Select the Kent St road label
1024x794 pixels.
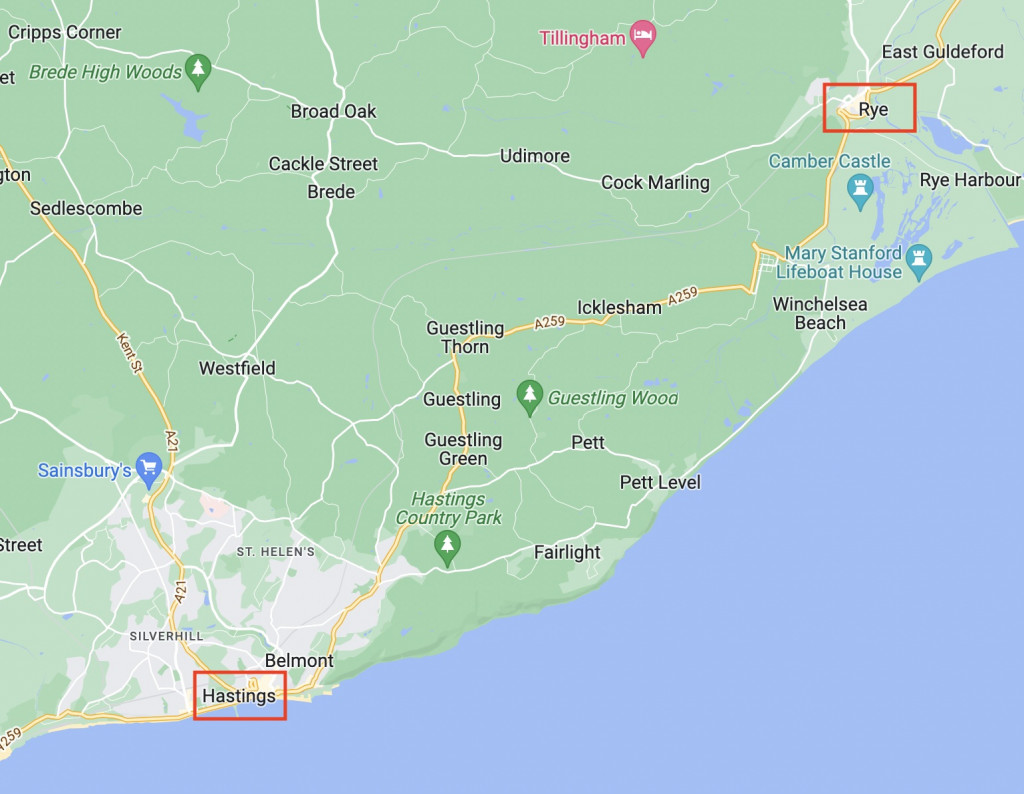click(129, 353)
